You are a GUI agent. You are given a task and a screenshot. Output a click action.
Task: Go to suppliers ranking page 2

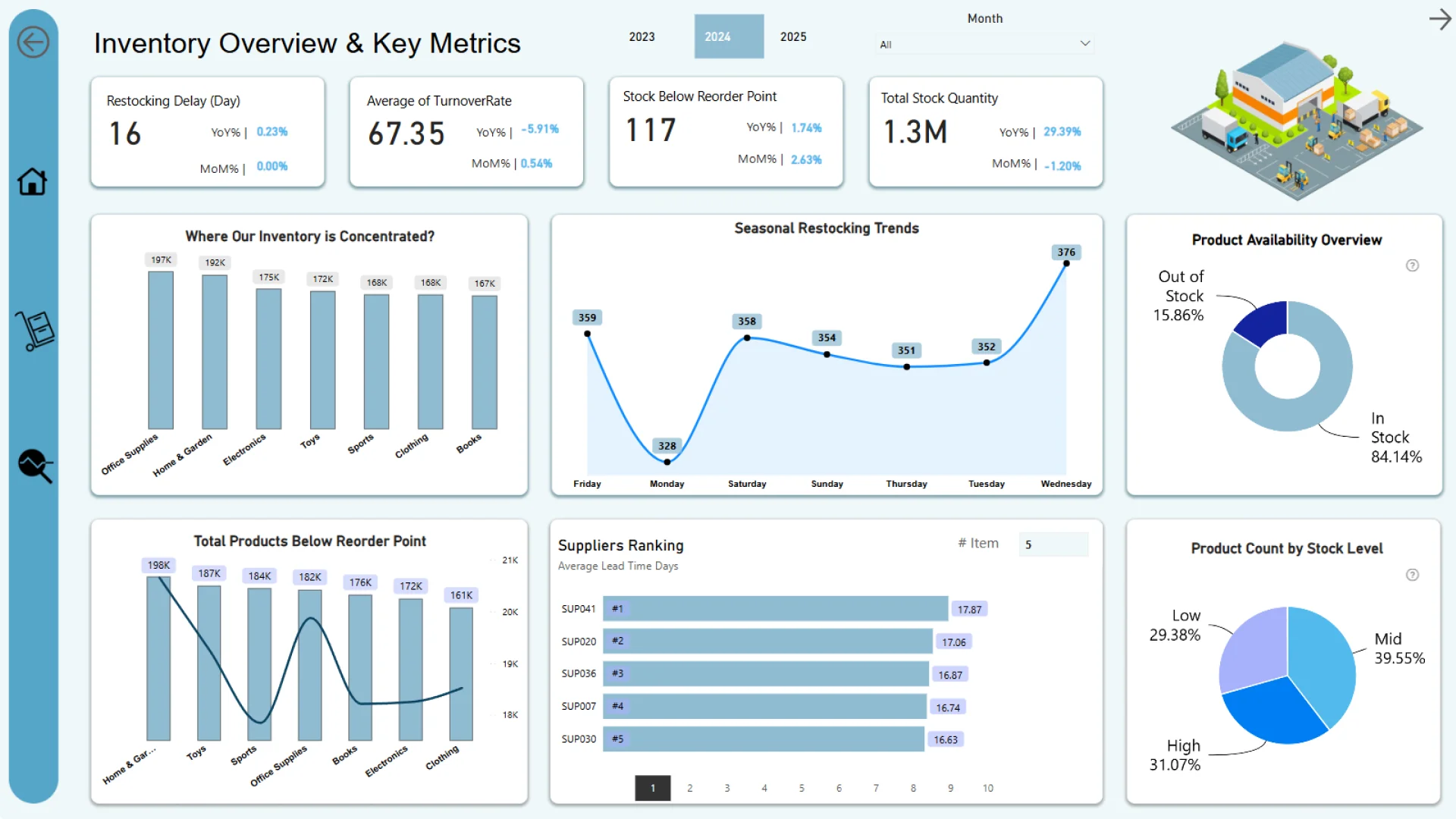[690, 788]
